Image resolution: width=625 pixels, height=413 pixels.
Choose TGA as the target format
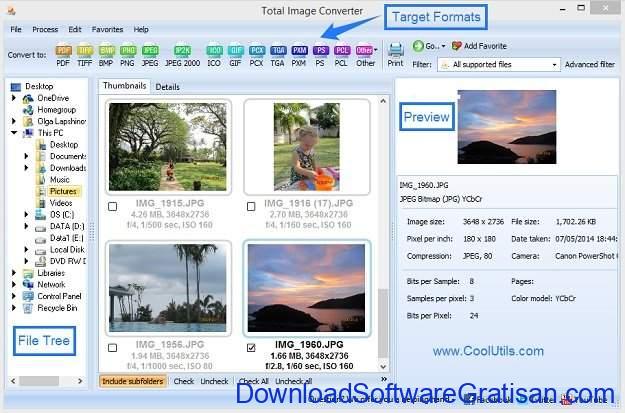tap(278, 55)
